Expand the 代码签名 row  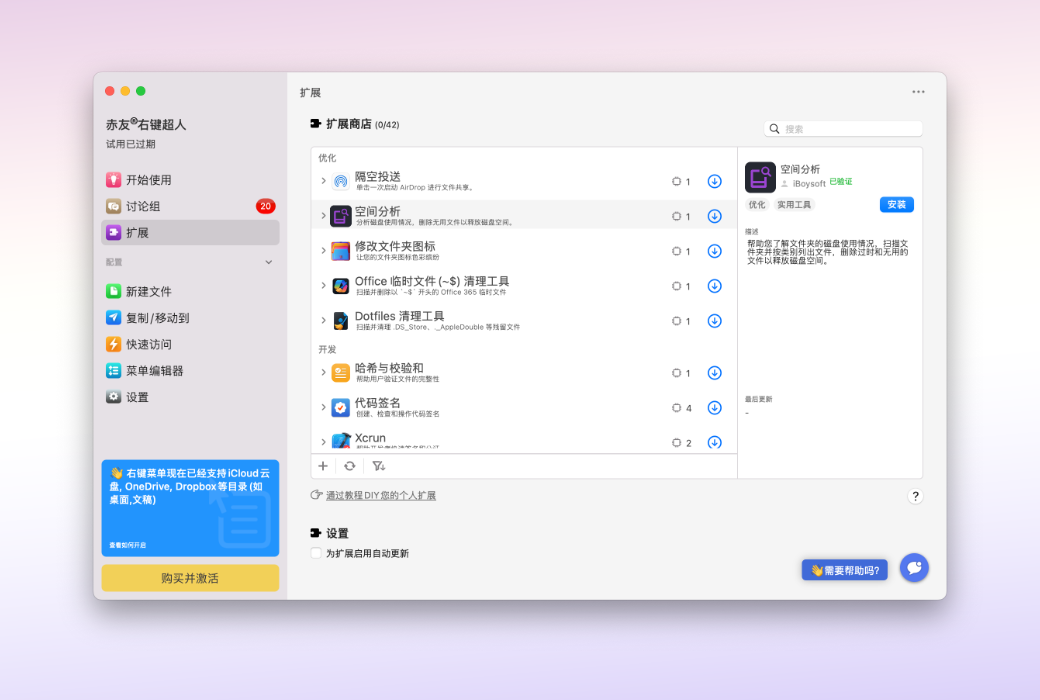[323, 407]
